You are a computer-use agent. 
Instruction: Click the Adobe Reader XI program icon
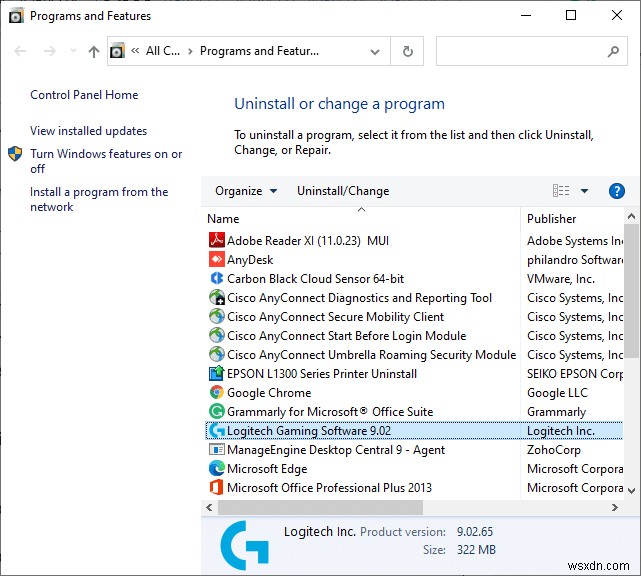pyautogui.click(x=216, y=240)
